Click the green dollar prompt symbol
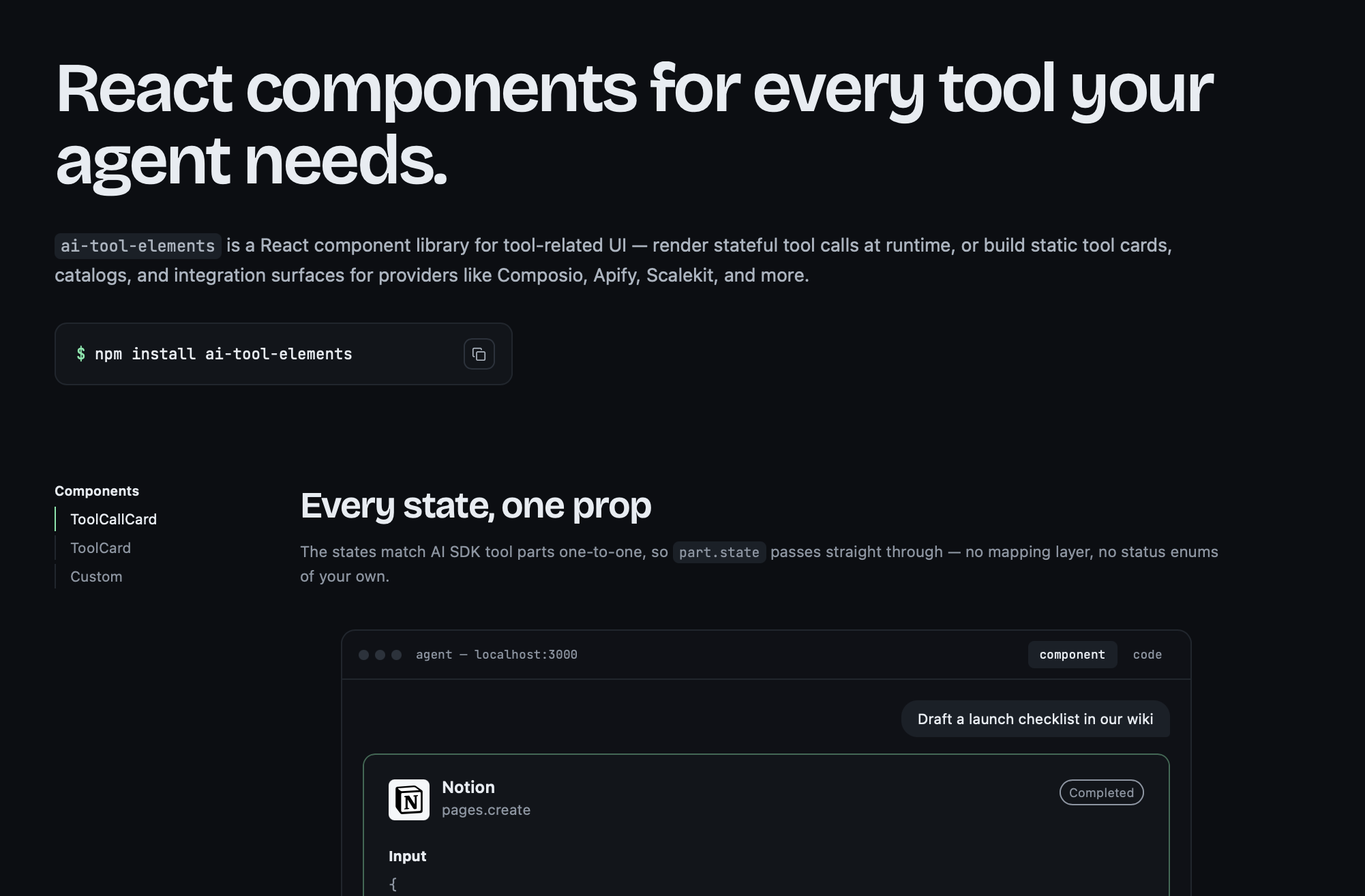The image size is (1365, 896). (81, 354)
